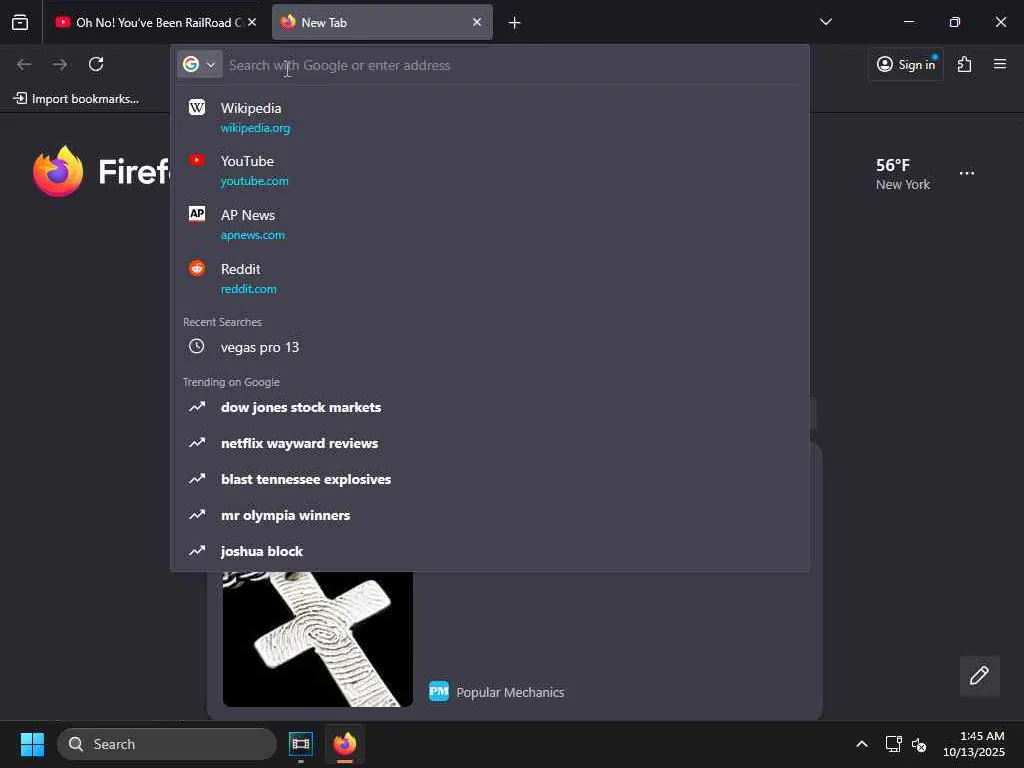Go forward one page arrow
The height and width of the screenshot is (768, 1024).
click(60, 64)
